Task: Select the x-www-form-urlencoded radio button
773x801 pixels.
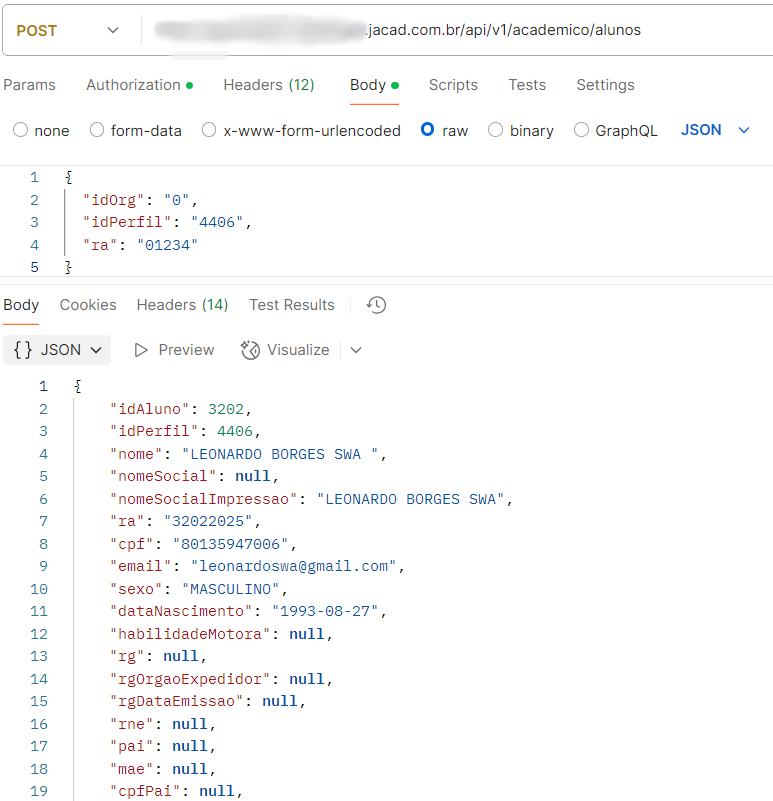Action: click(x=209, y=130)
